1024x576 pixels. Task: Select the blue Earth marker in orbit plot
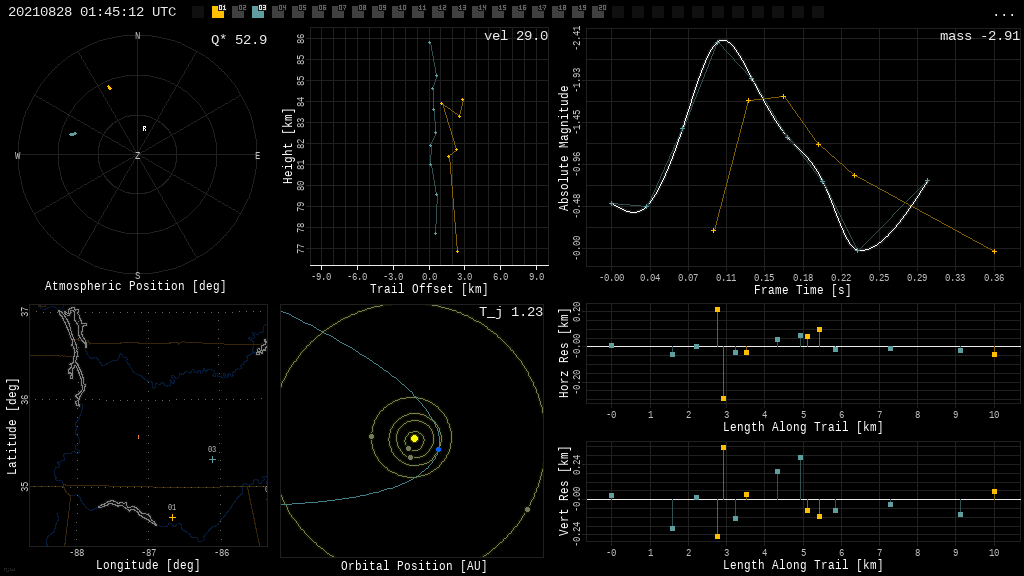coord(438,450)
